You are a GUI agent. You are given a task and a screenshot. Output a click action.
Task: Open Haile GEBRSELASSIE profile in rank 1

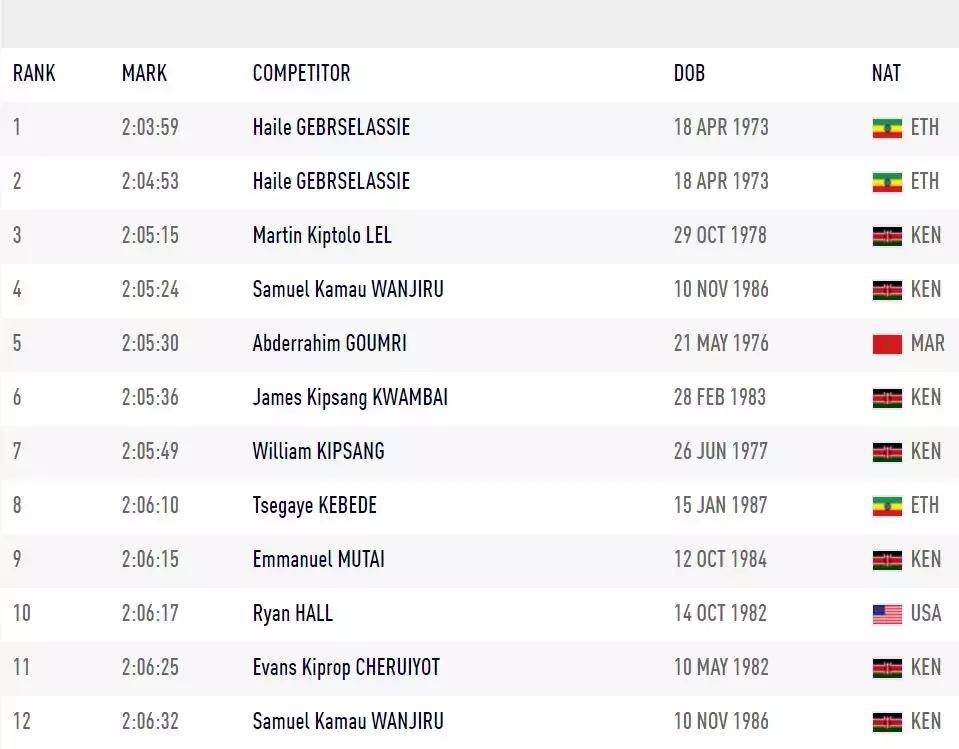pyautogui.click(x=331, y=127)
